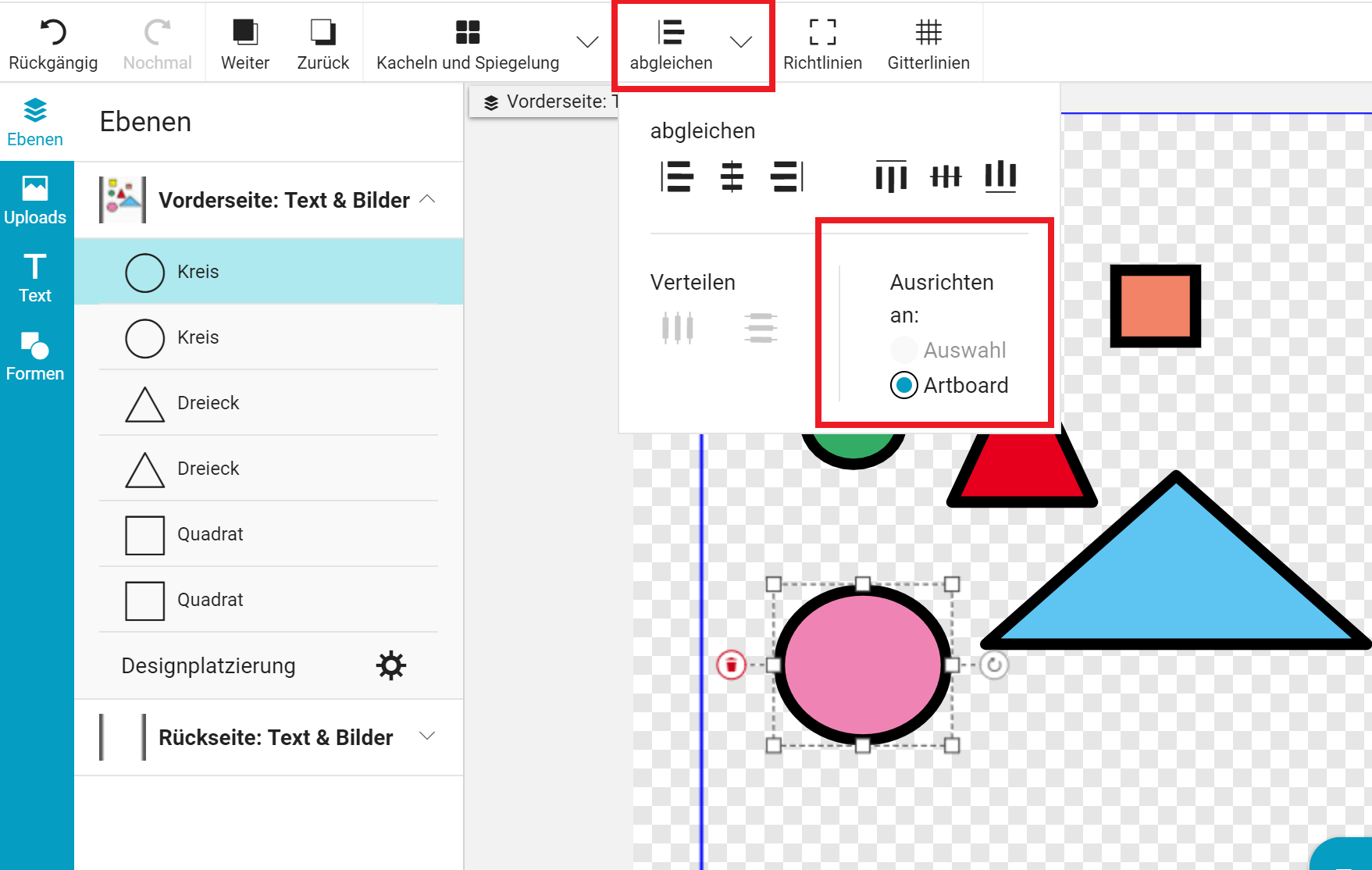Select the orange square on canvas
The height and width of the screenshot is (870, 1372).
tap(1156, 306)
